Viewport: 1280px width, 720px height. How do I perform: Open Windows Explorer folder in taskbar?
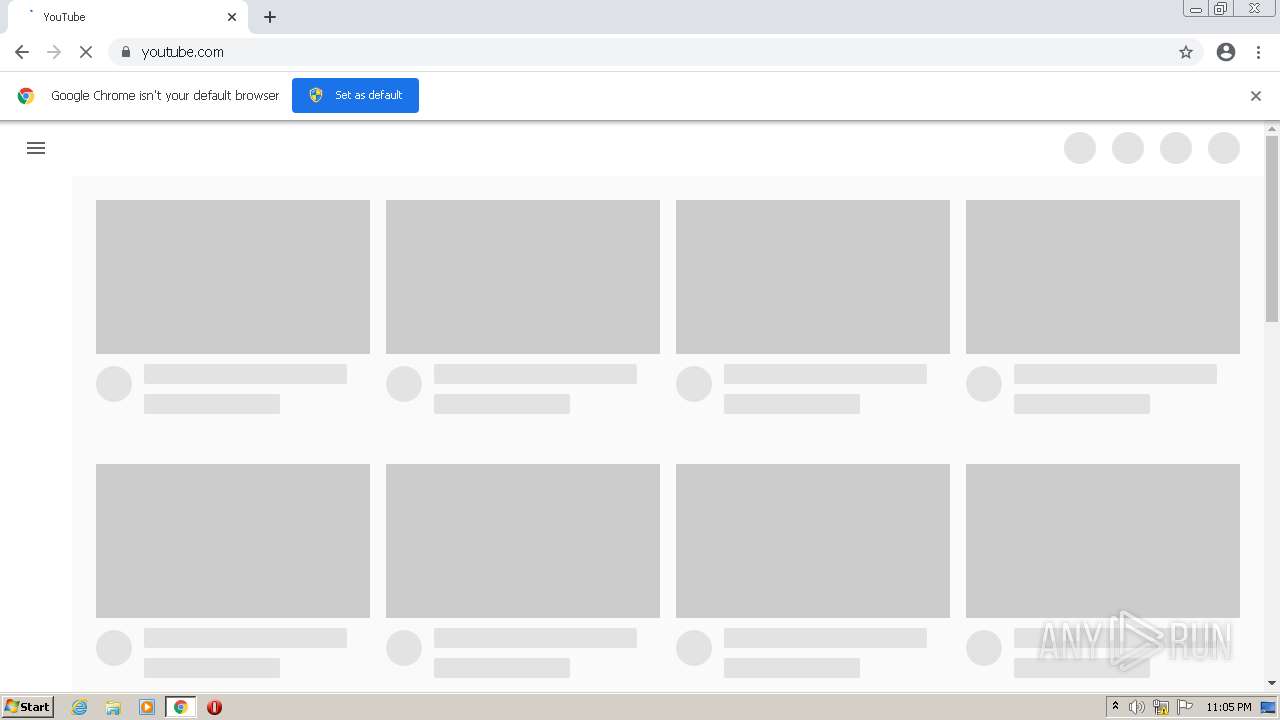[113, 707]
